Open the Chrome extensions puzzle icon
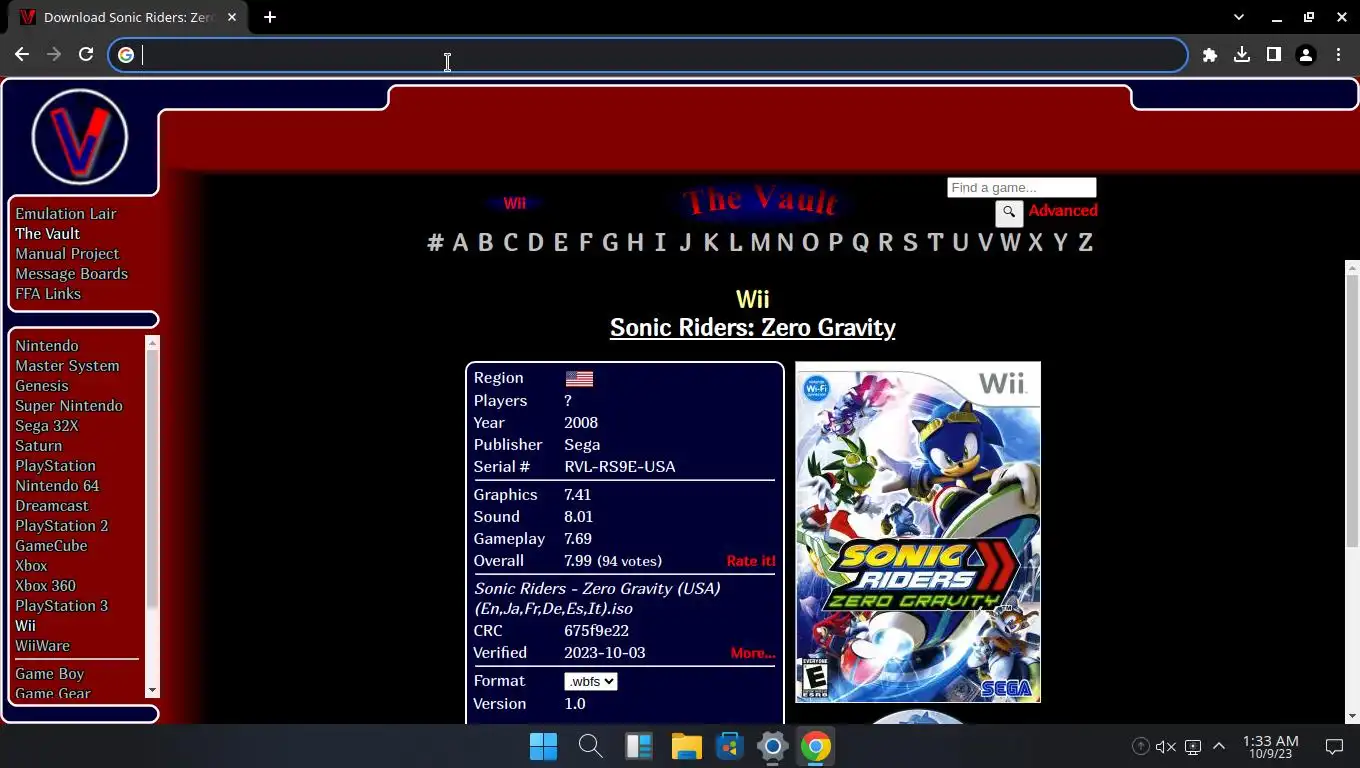 [x=1210, y=55]
